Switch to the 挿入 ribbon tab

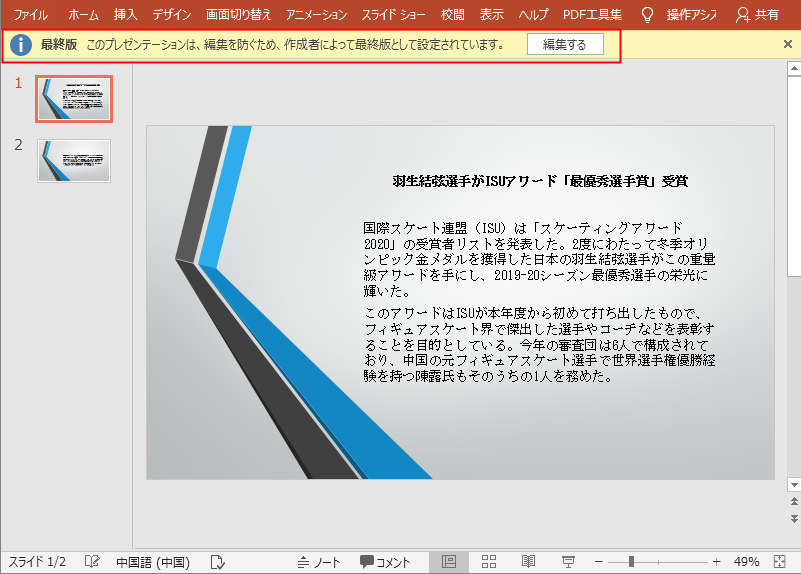tap(126, 15)
